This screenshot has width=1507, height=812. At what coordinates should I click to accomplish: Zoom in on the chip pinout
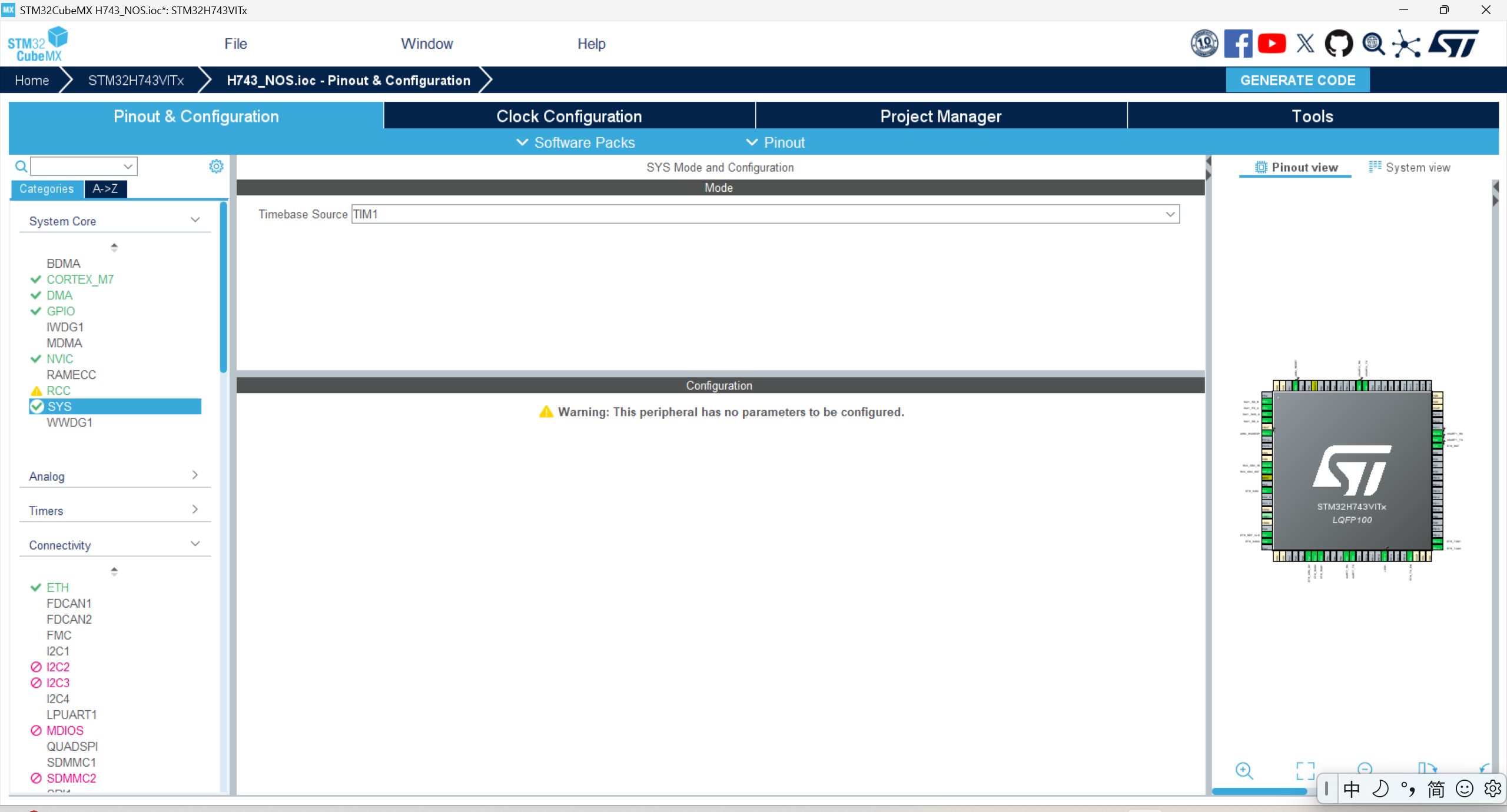coord(1244,770)
